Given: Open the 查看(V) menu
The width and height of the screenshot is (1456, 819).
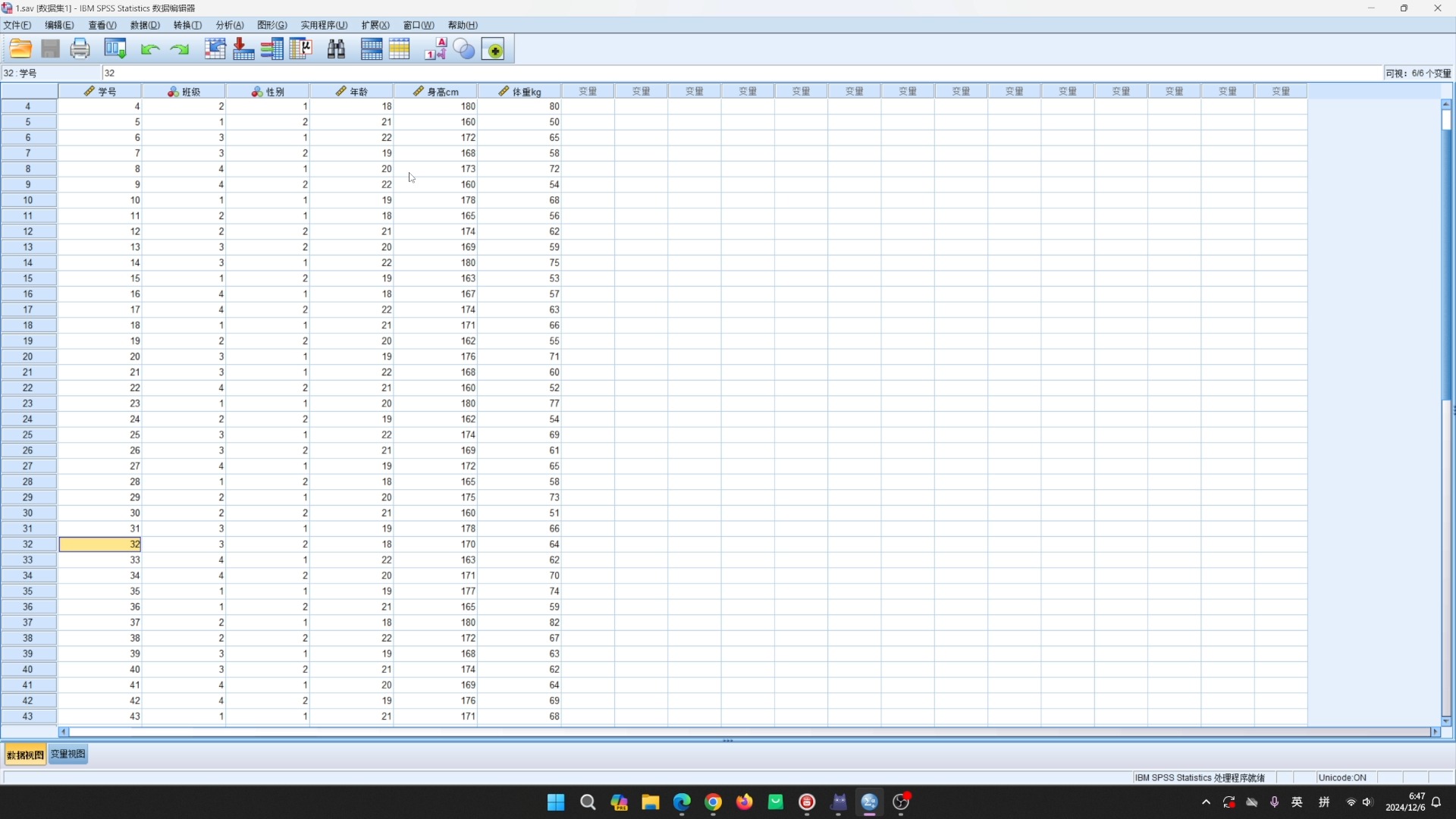Looking at the screenshot, I should coord(102,25).
